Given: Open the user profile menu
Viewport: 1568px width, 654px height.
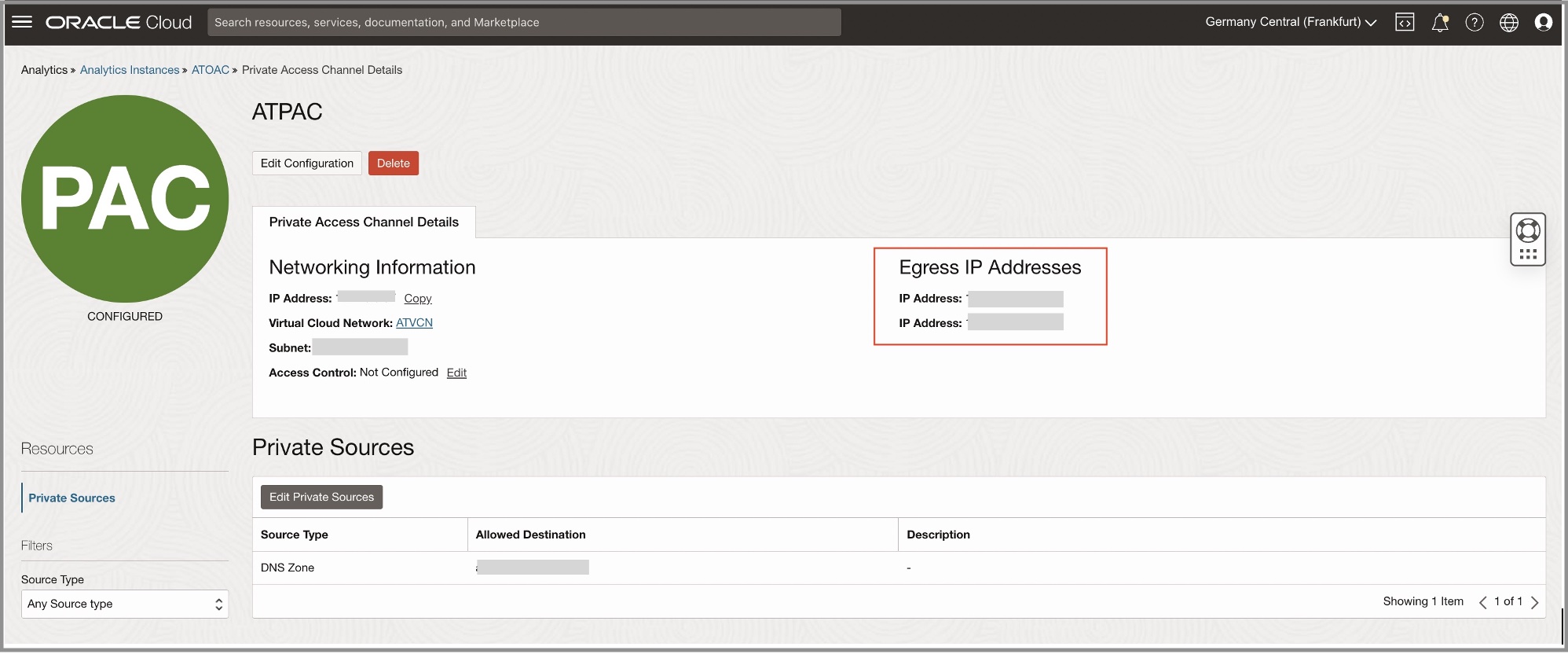Looking at the screenshot, I should 1544,22.
